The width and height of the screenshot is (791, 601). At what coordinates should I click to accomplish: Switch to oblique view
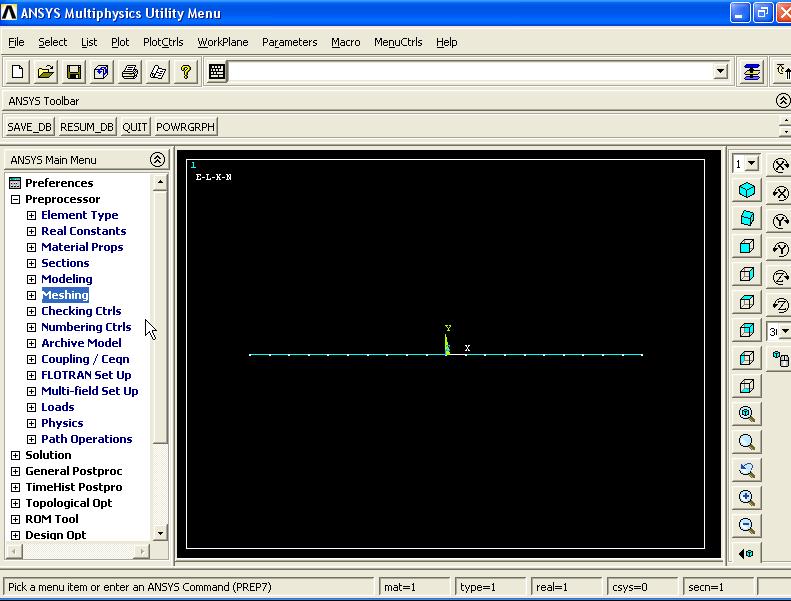click(x=747, y=218)
